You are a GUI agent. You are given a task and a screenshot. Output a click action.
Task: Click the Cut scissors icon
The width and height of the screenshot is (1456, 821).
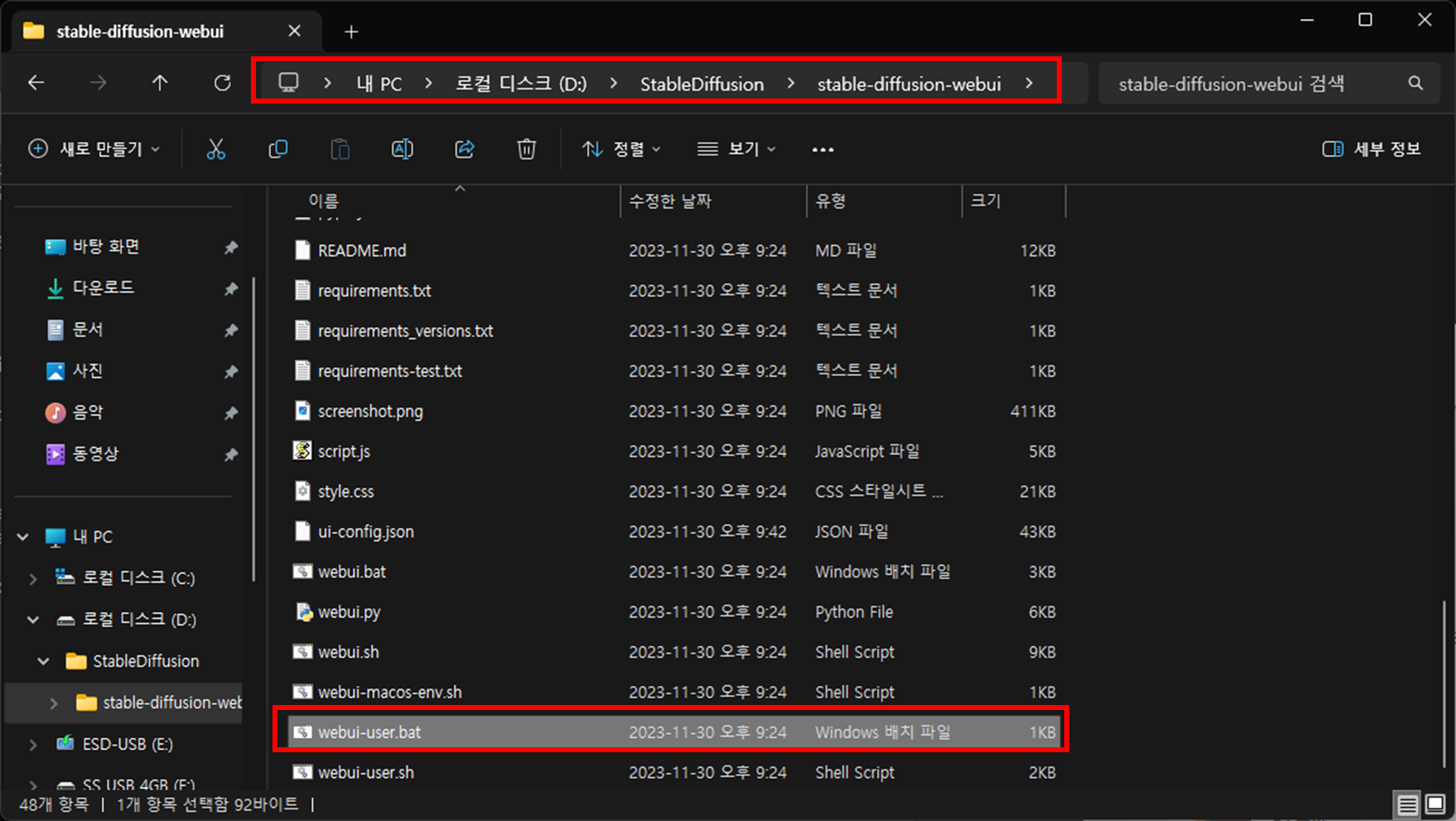pyautogui.click(x=215, y=149)
